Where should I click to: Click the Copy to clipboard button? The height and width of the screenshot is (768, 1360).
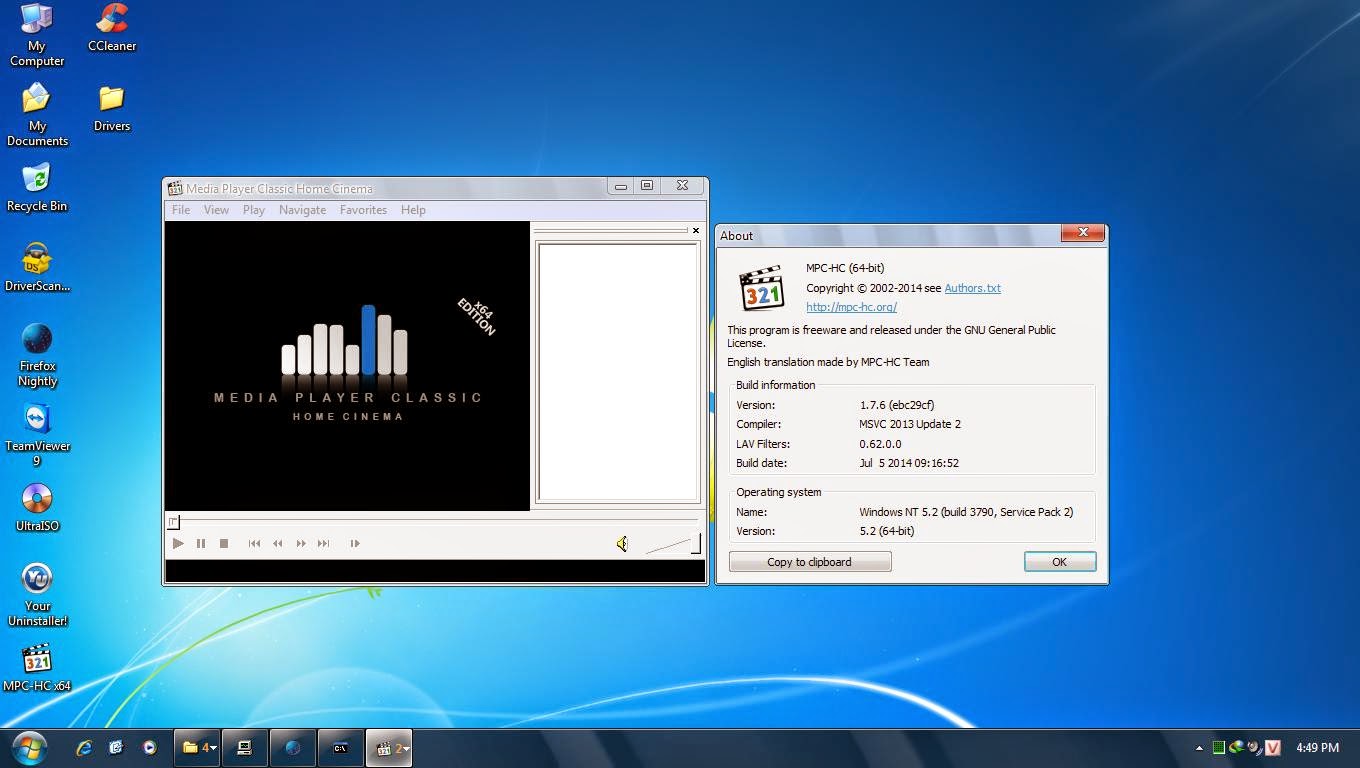[809, 562]
